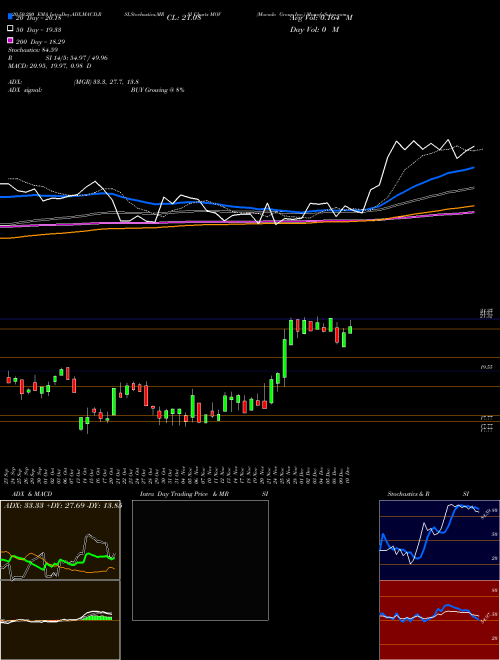Open the empty Intra Day Trading Price chart box
Image resolution: width=500 pixels, height=660 pixels.
pos(200,560)
